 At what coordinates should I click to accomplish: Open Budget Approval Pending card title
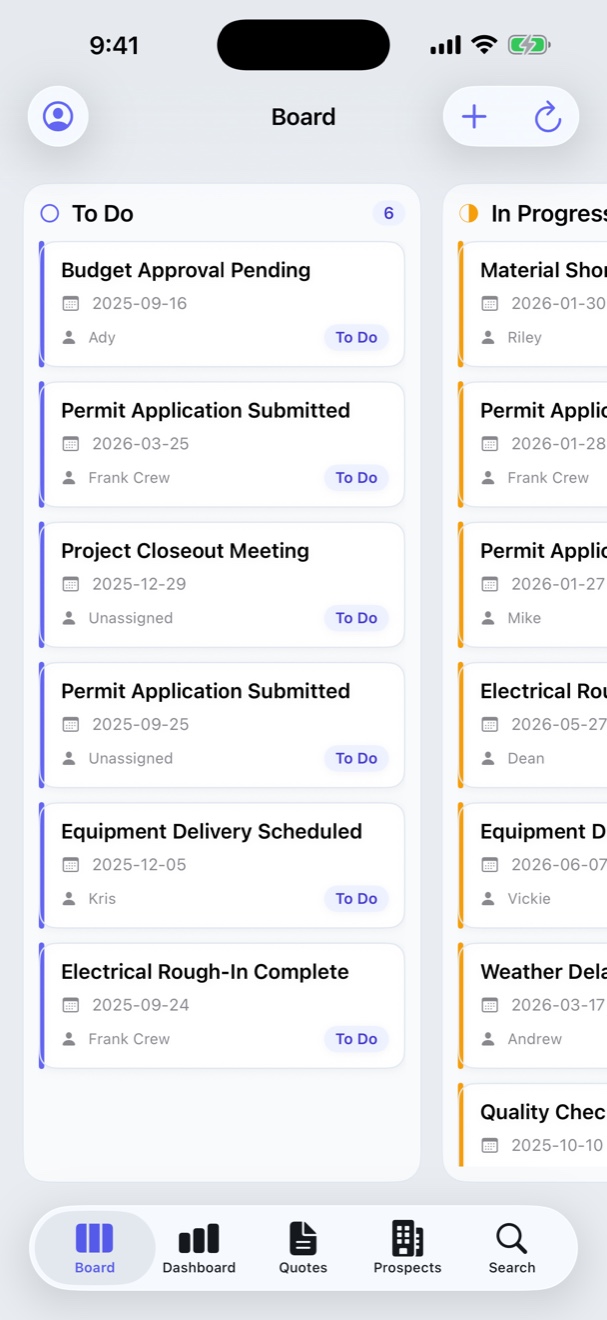click(186, 270)
